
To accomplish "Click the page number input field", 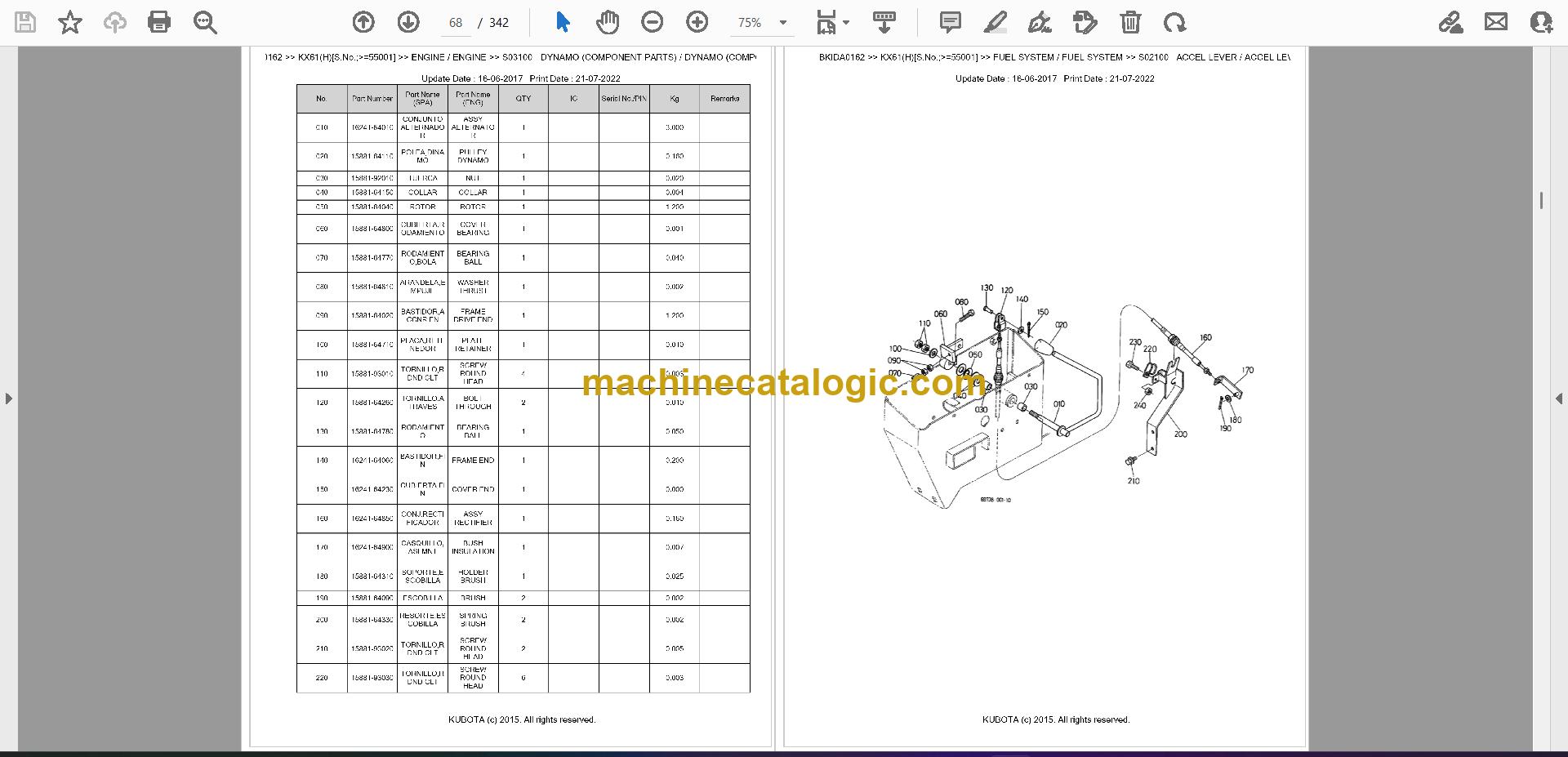I will (456, 23).
